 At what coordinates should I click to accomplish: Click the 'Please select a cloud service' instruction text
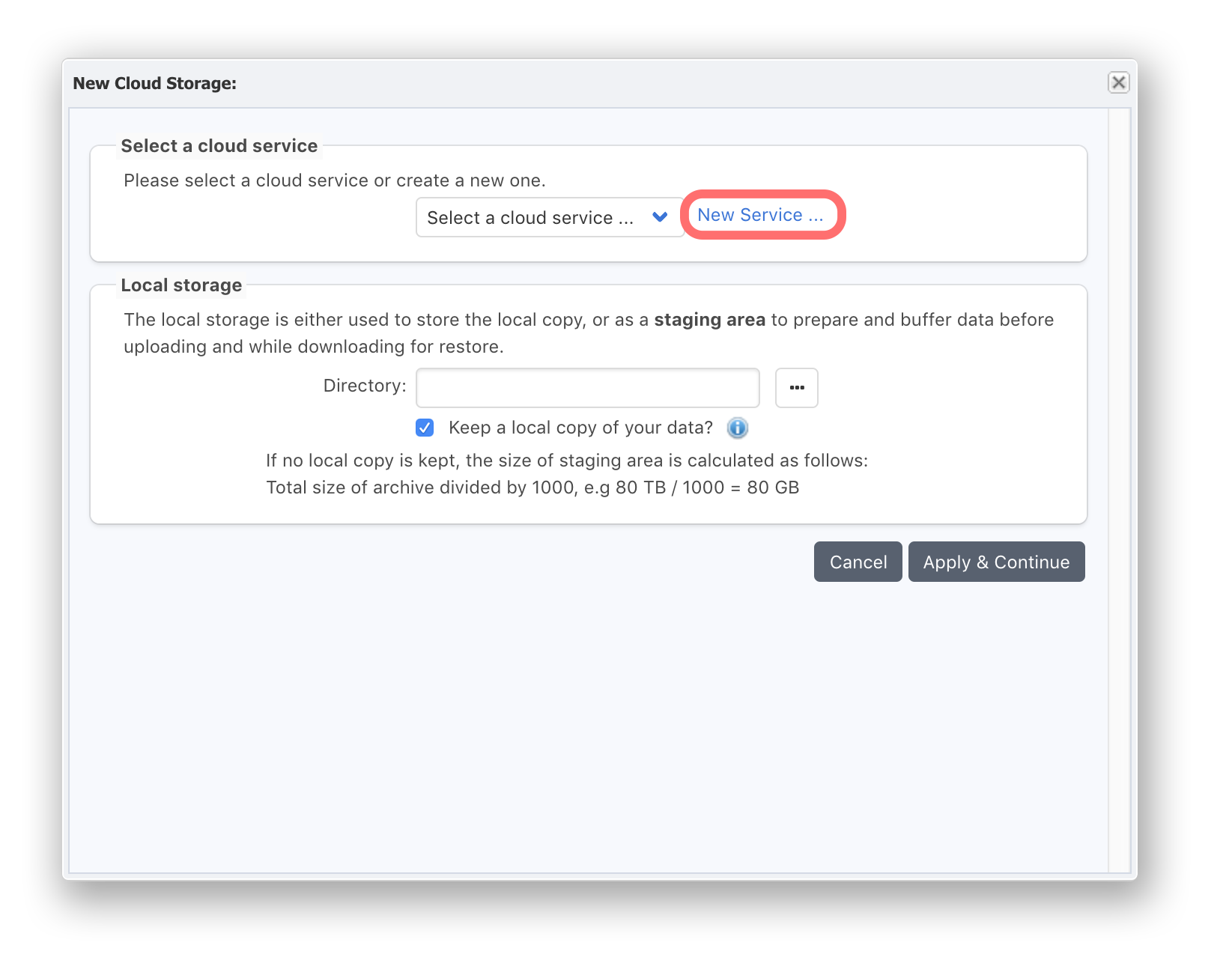335,180
